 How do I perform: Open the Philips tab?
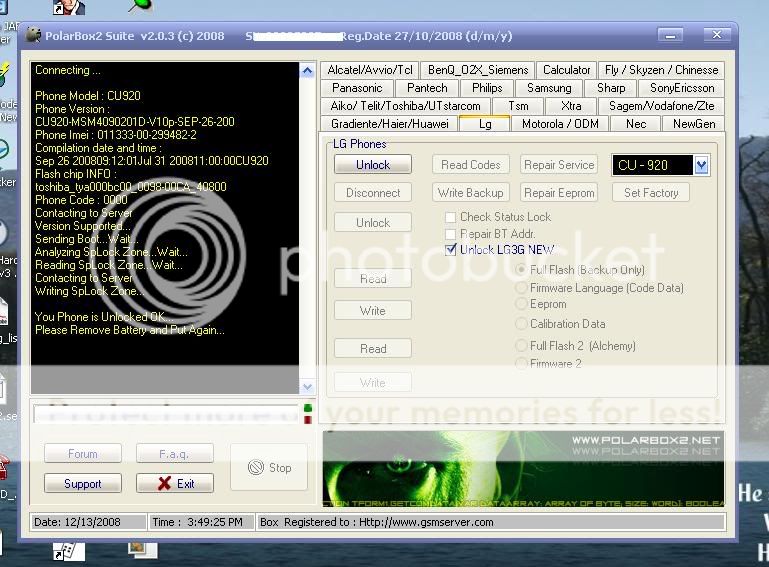[x=487, y=88]
